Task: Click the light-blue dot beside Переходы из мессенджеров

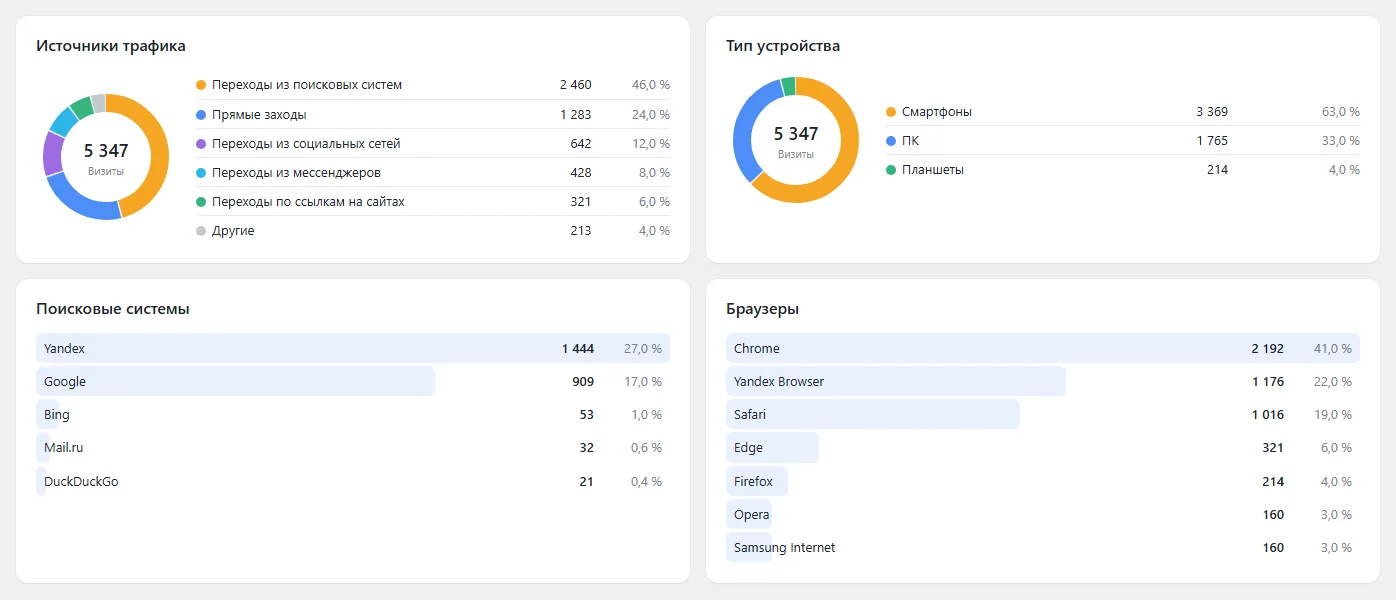Action: [x=201, y=173]
